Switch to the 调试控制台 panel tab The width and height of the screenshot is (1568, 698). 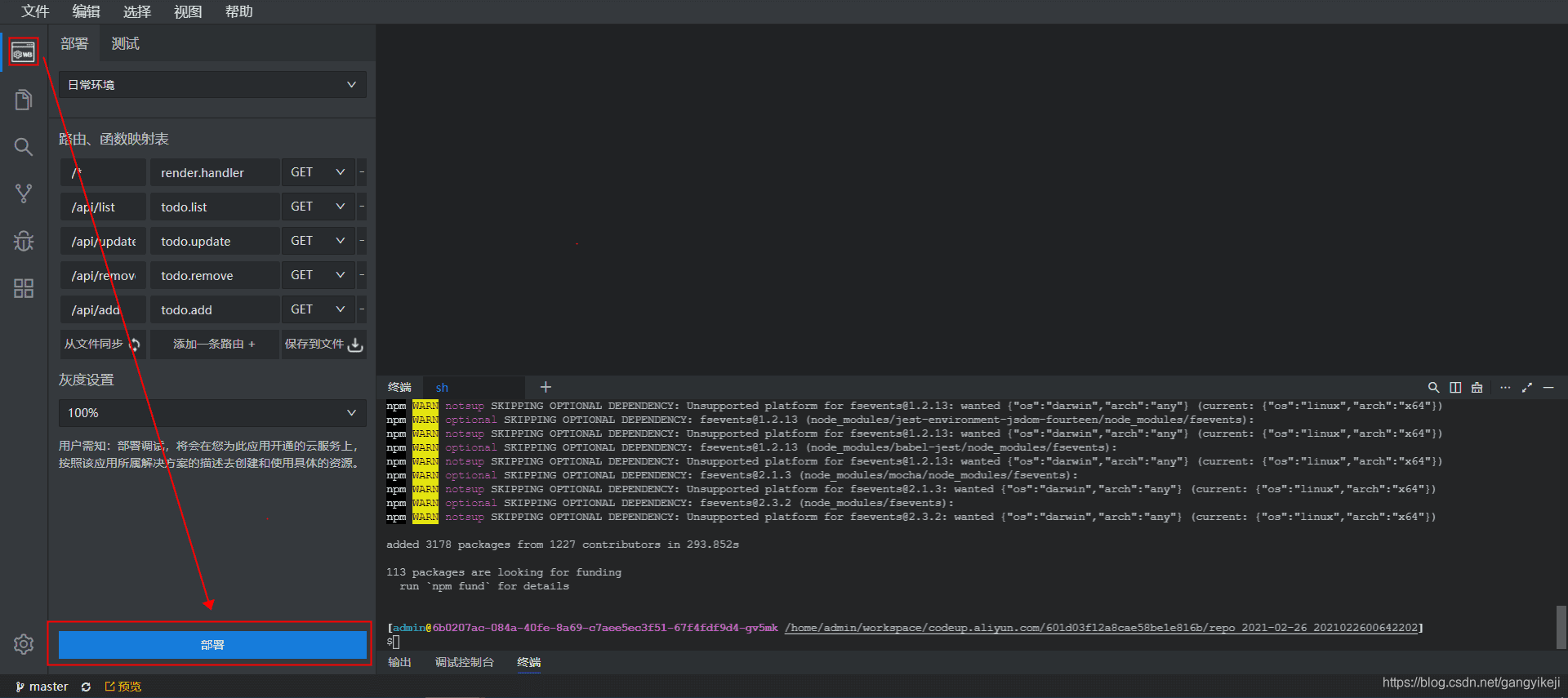click(465, 662)
